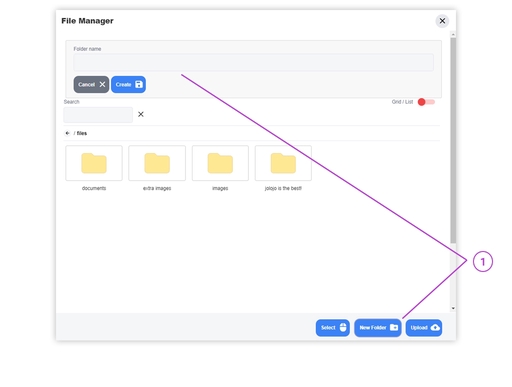512x387 pixels.
Task: Click the files breadcrumb path
Action: tap(82, 133)
